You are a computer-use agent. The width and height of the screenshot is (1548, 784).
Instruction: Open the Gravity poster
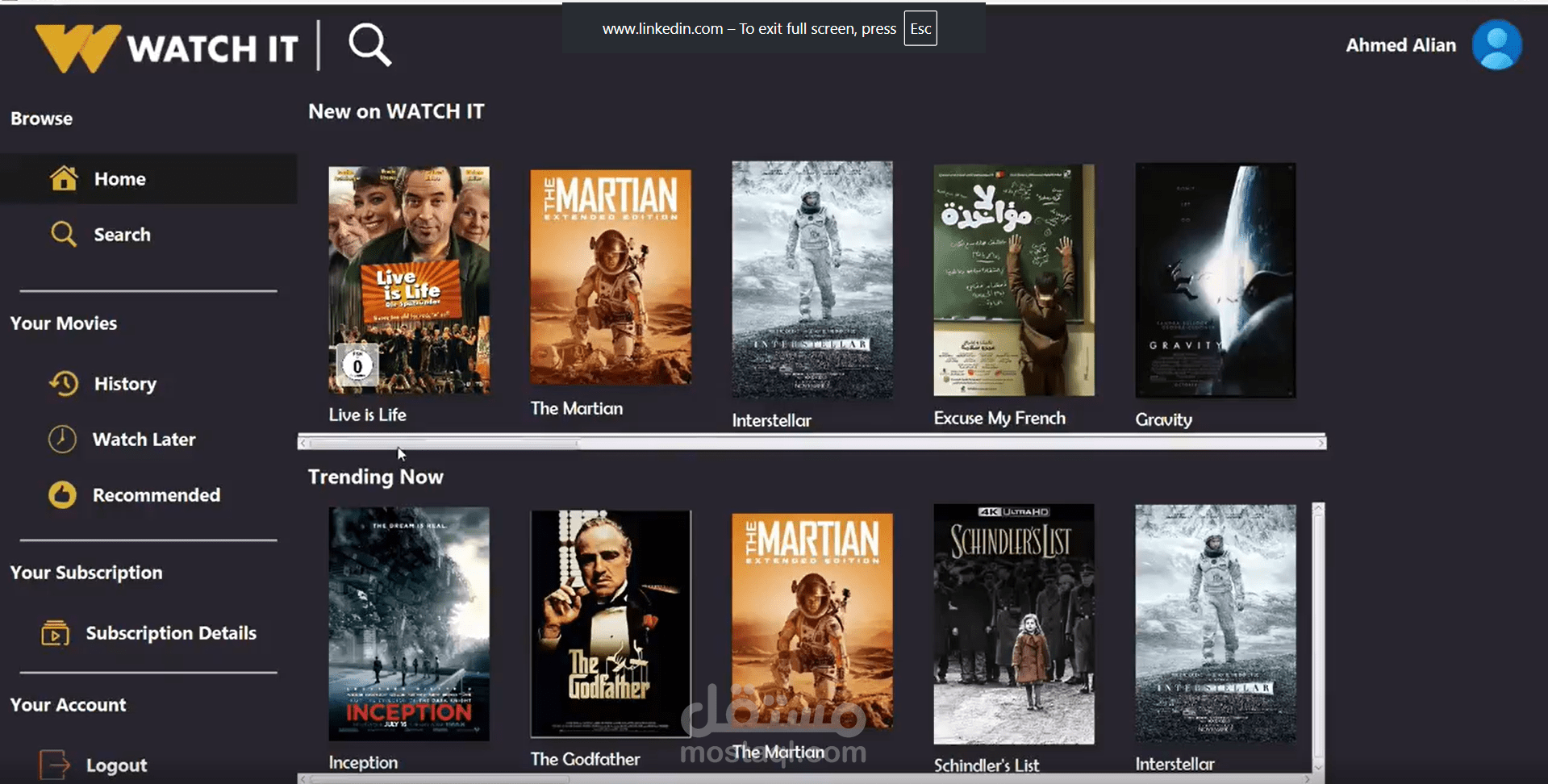1216,280
